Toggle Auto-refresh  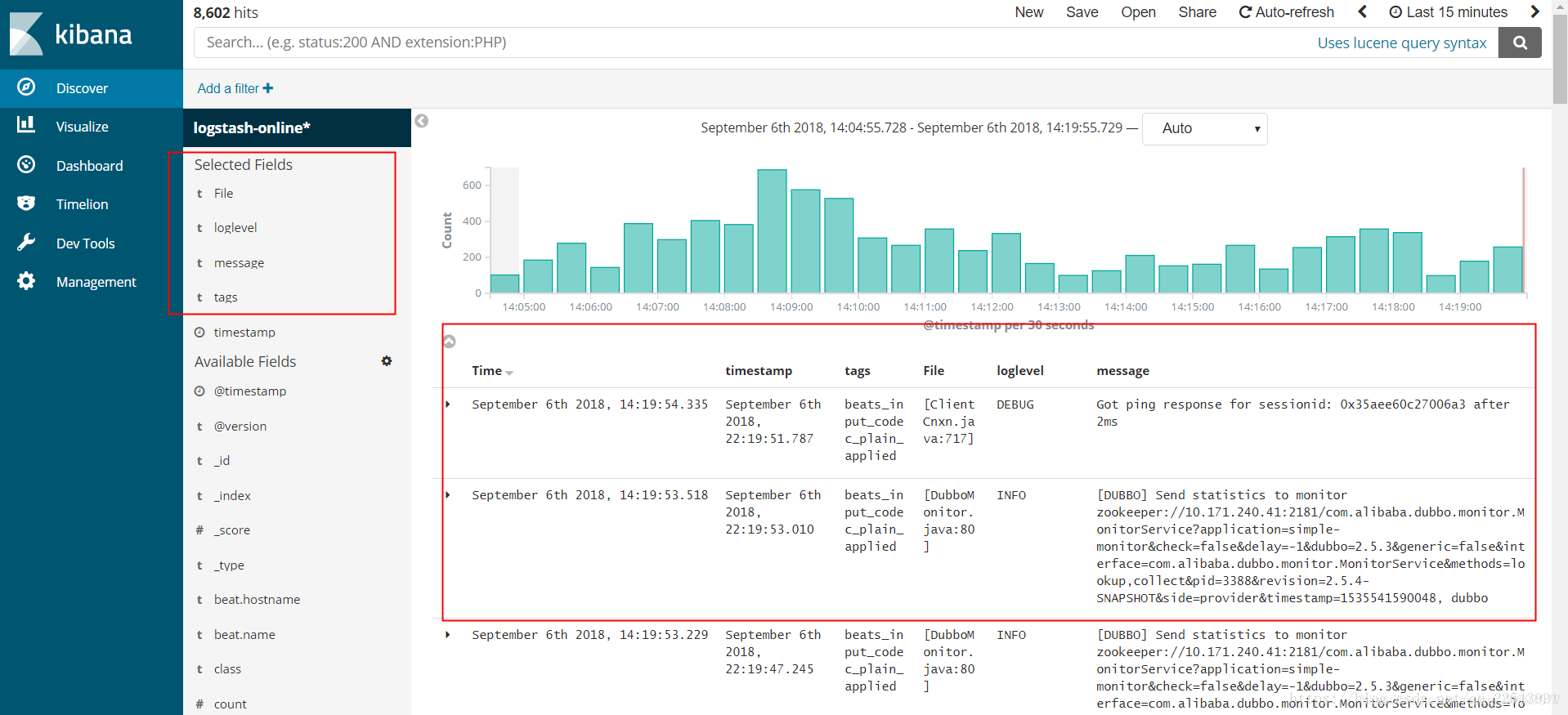click(x=1287, y=12)
